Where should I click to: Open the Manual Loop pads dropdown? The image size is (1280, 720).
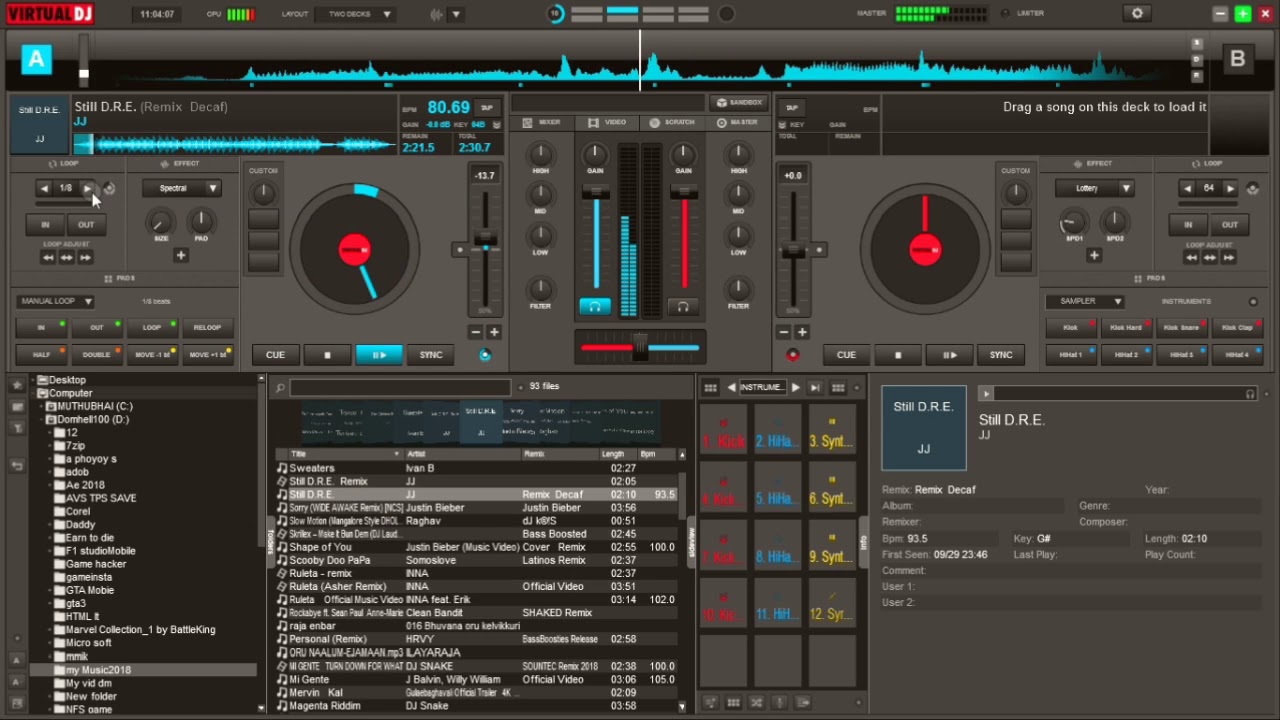56,301
